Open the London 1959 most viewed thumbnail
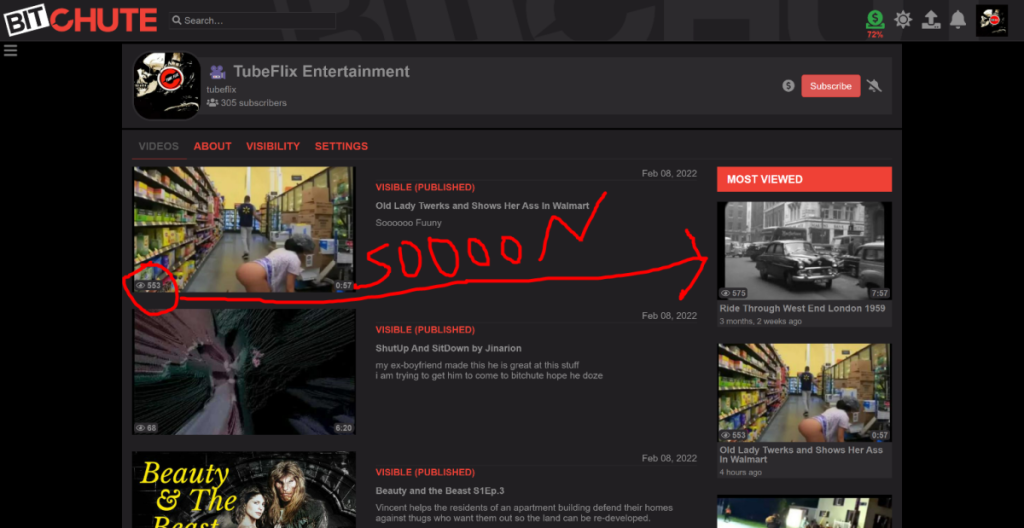This screenshot has height=528, width=1024. coord(803,250)
